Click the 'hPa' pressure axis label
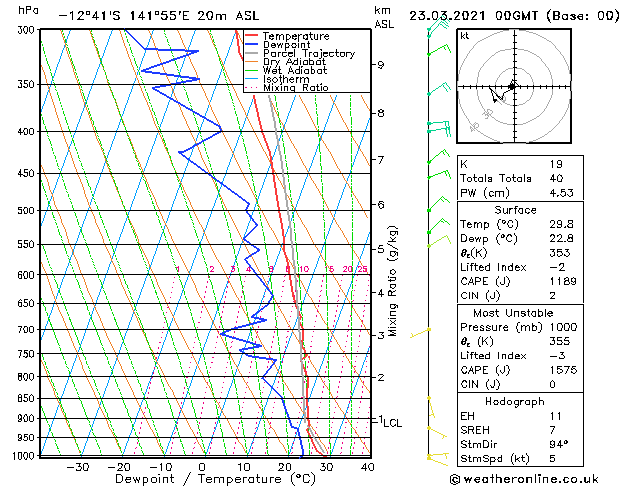The height and width of the screenshot is (486, 629). [x=28, y=10]
